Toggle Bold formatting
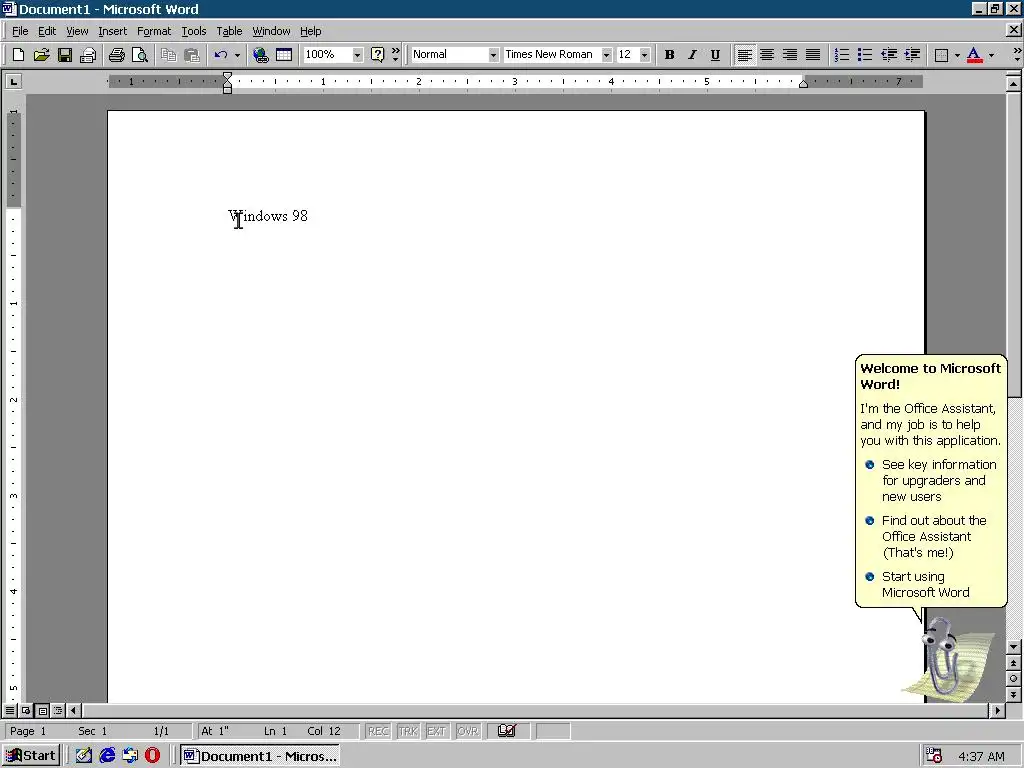The height and width of the screenshot is (768, 1024). coord(669,55)
